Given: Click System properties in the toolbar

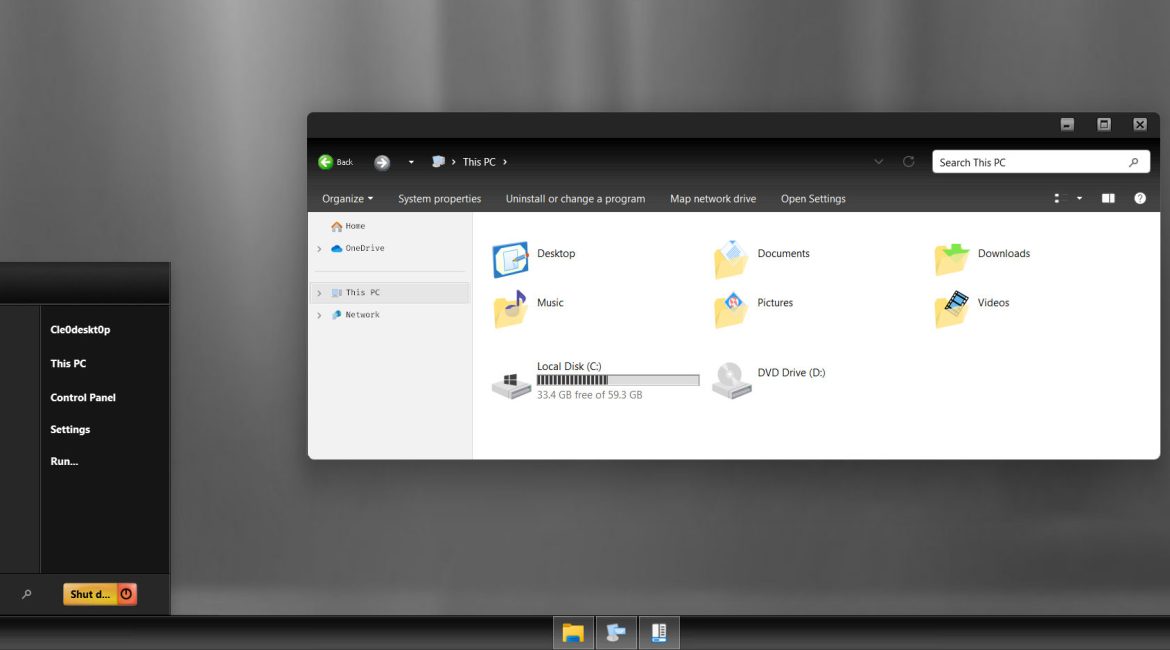Looking at the screenshot, I should [x=439, y=199].
